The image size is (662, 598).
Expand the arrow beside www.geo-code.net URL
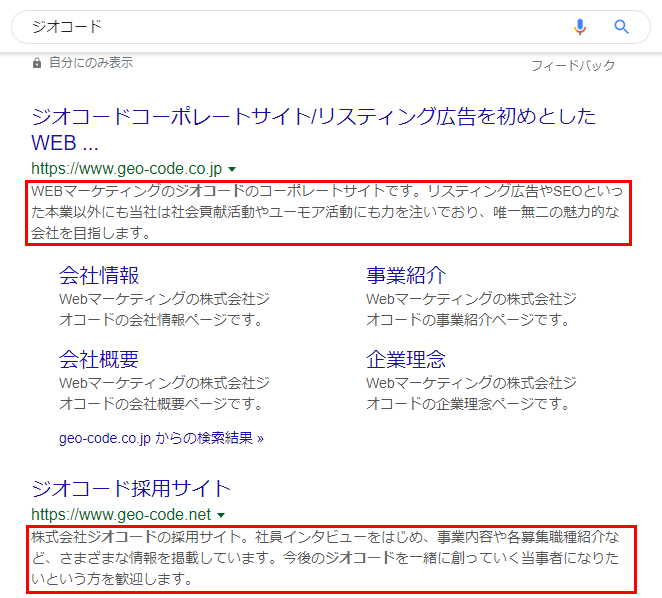click(x=221, y=515)
